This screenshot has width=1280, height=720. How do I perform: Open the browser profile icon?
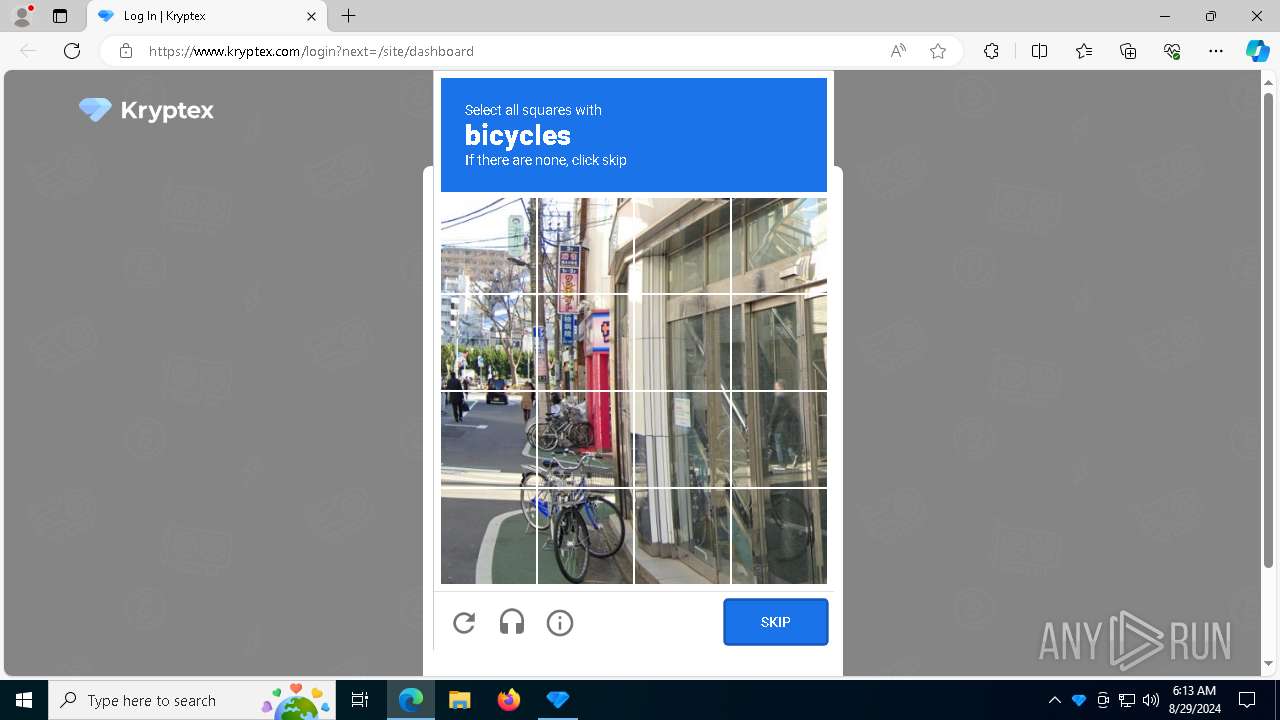pyautogui.click(x=21, y=16)
